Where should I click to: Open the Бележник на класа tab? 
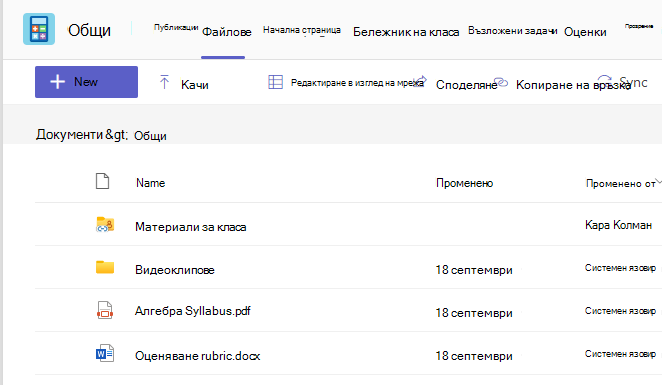pos(406,32)
